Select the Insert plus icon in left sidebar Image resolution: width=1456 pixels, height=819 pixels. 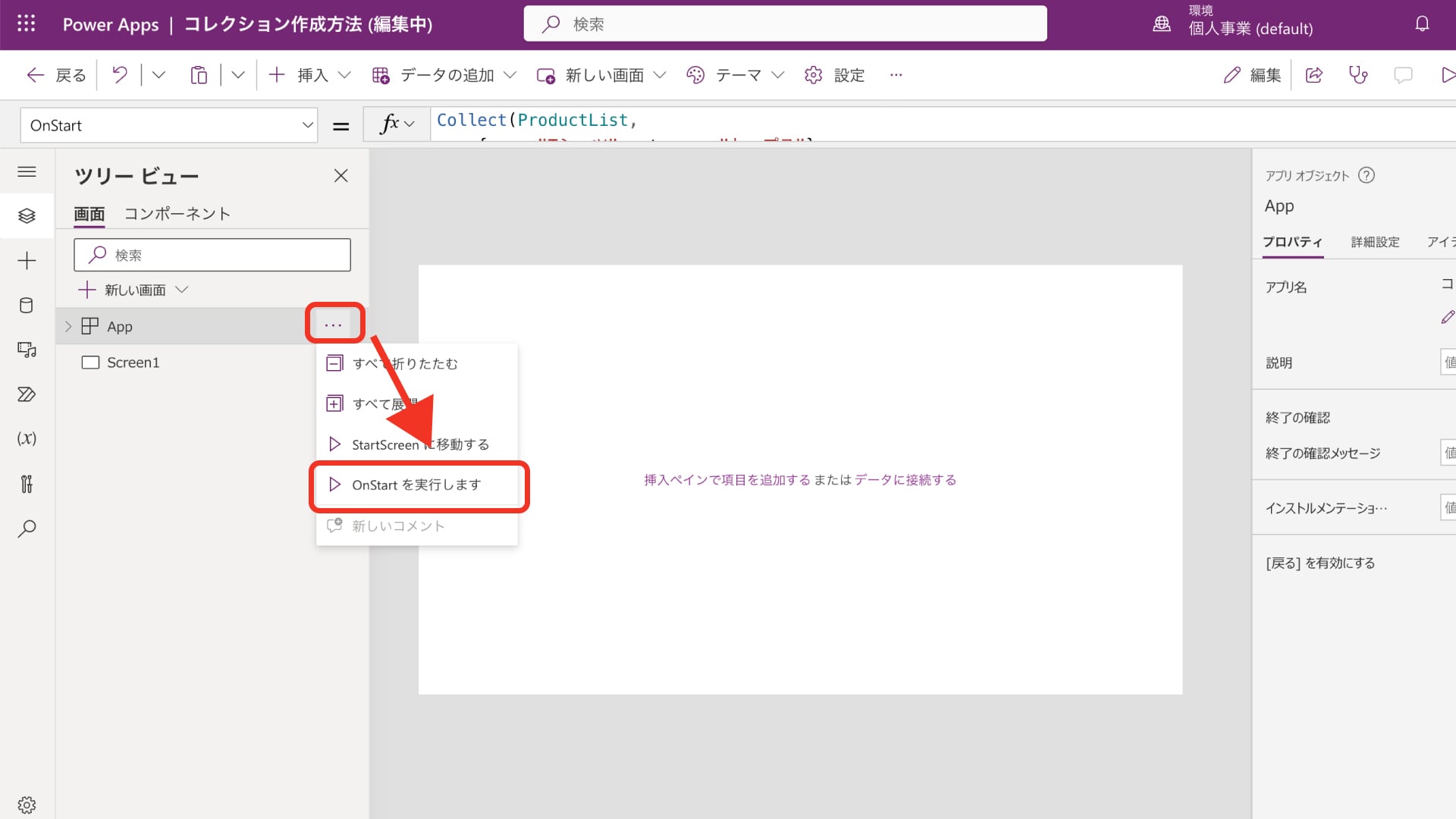[x=27, y=260]
